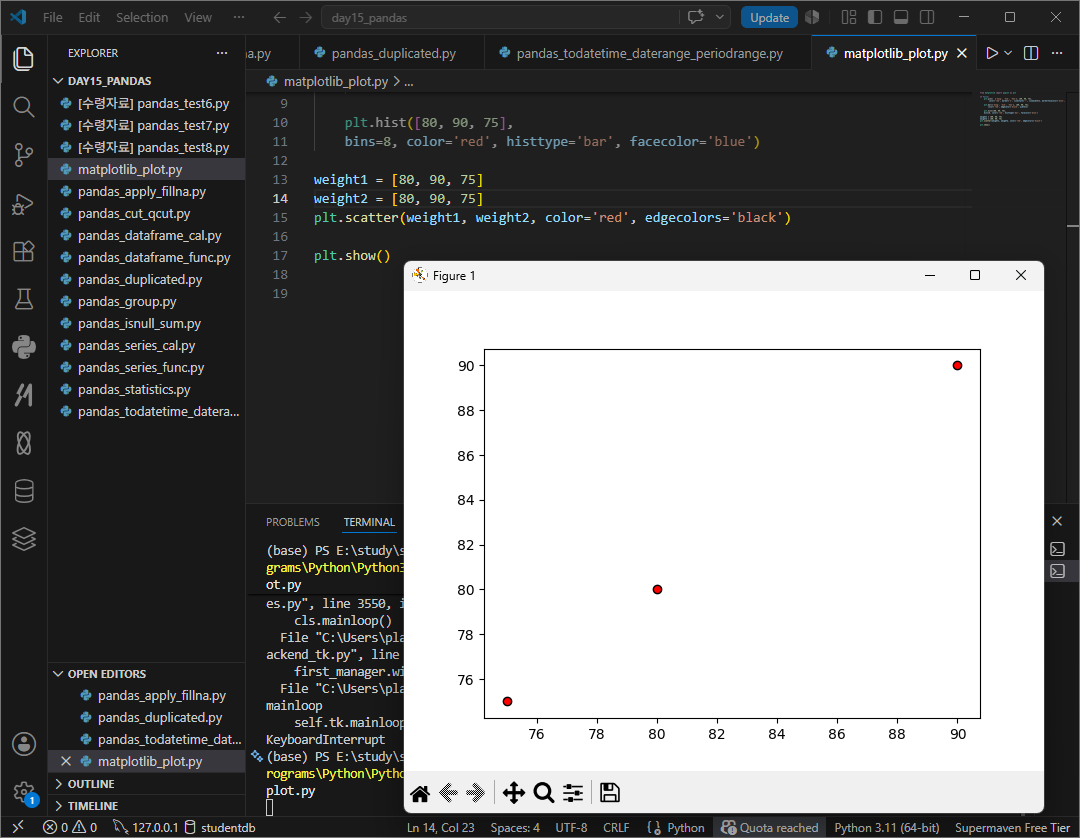1080x838 pixels.
Task: Open the View menu
Action: 198,17
